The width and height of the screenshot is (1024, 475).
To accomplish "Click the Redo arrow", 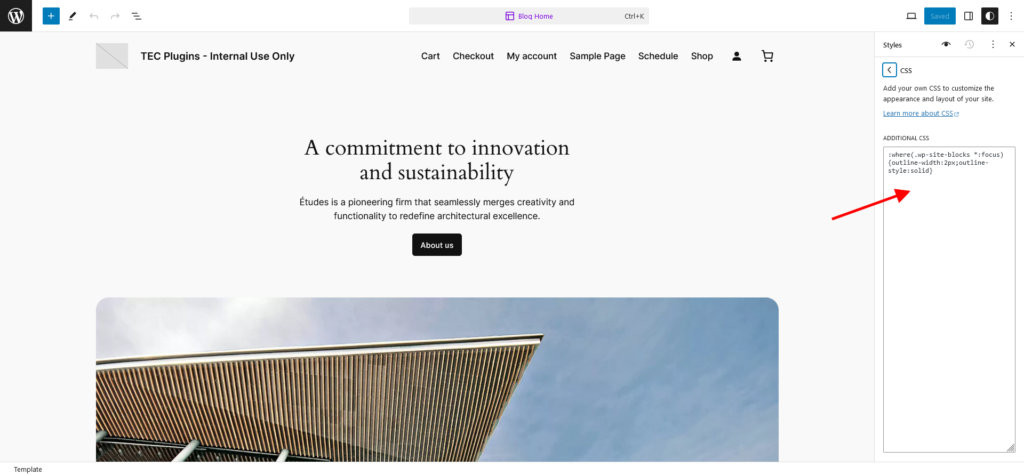I will click(x=115, y=16).
